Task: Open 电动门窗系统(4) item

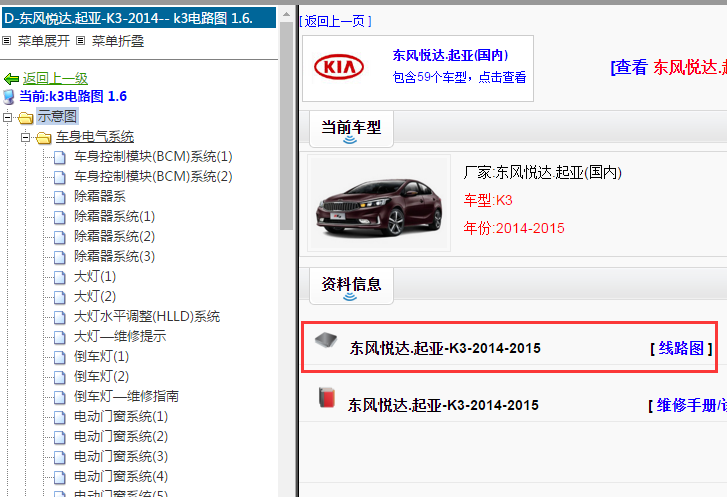Action: (x=121, y=477)
